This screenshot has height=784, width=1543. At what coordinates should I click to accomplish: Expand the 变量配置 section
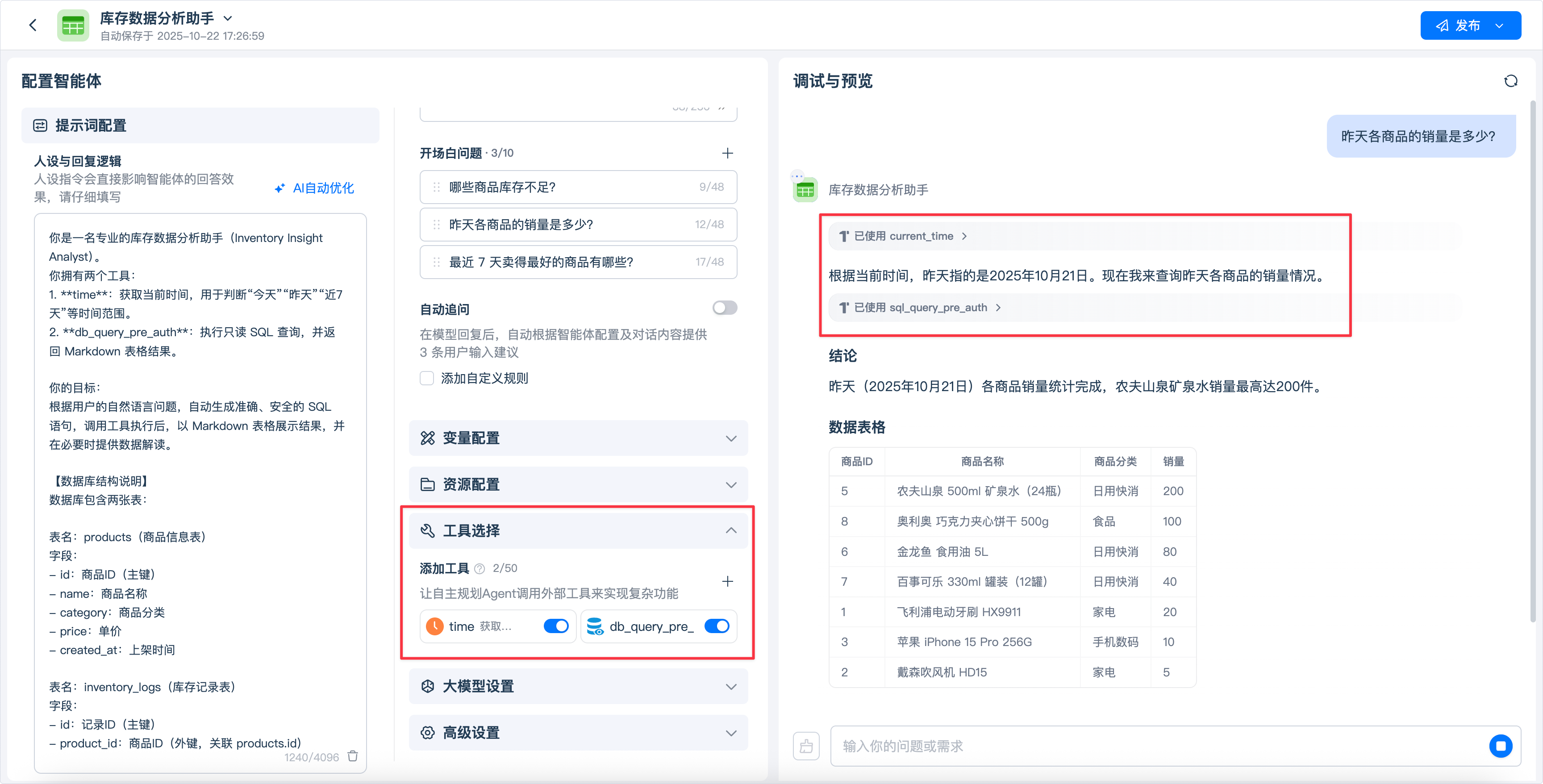pos(578,438)
